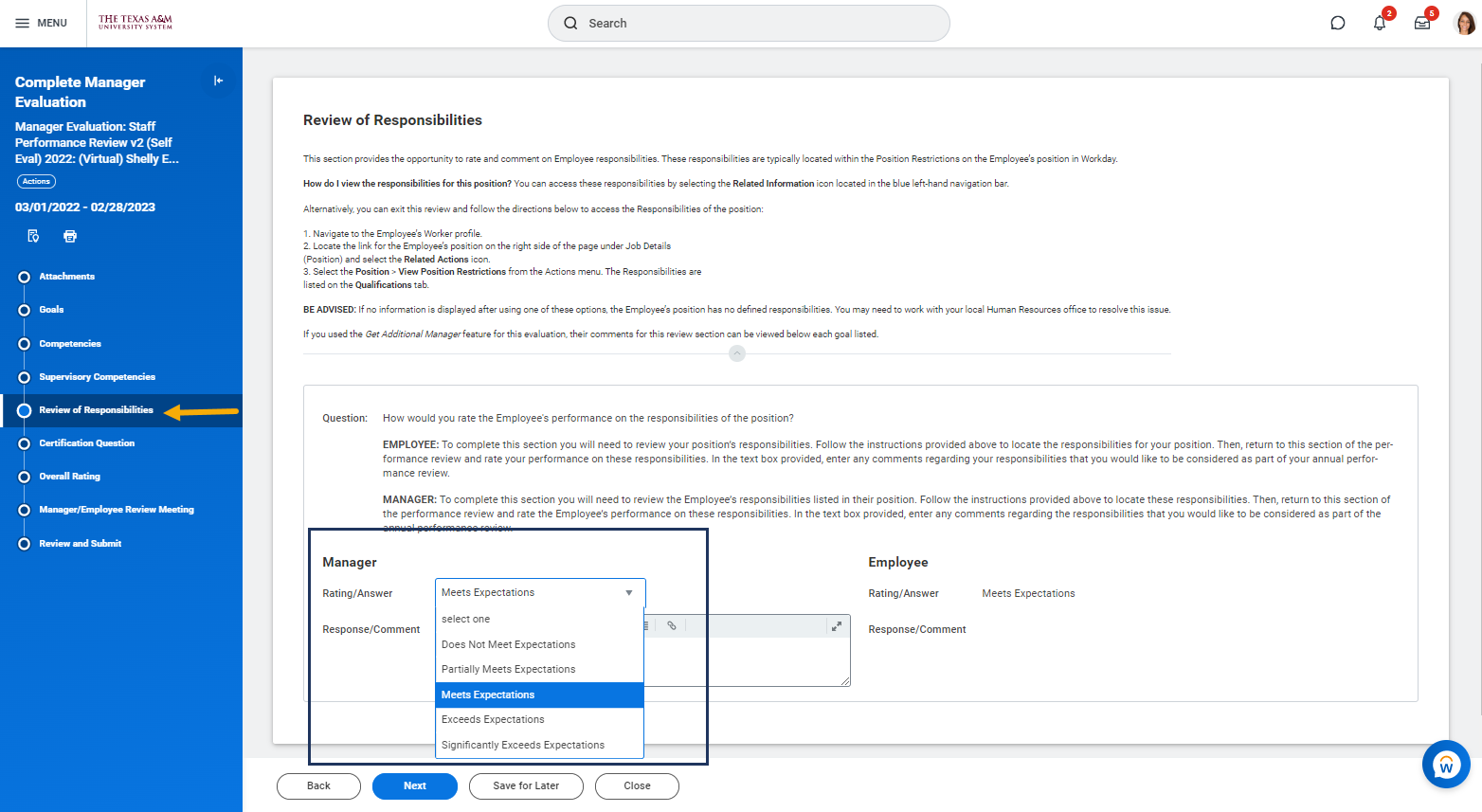Image resolution: width=1482 pixels, height=812 pixels.
Task: Click the printer icon in sidebar
Action: (x=70, y=236)
